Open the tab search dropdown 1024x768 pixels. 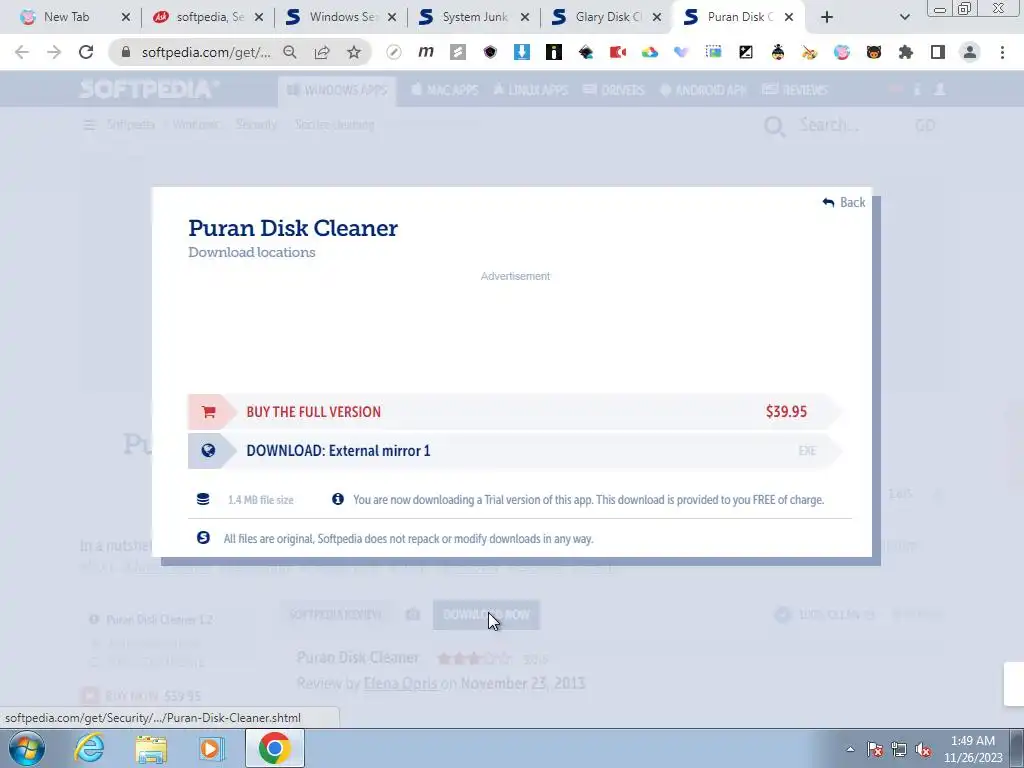click(904, 17)
